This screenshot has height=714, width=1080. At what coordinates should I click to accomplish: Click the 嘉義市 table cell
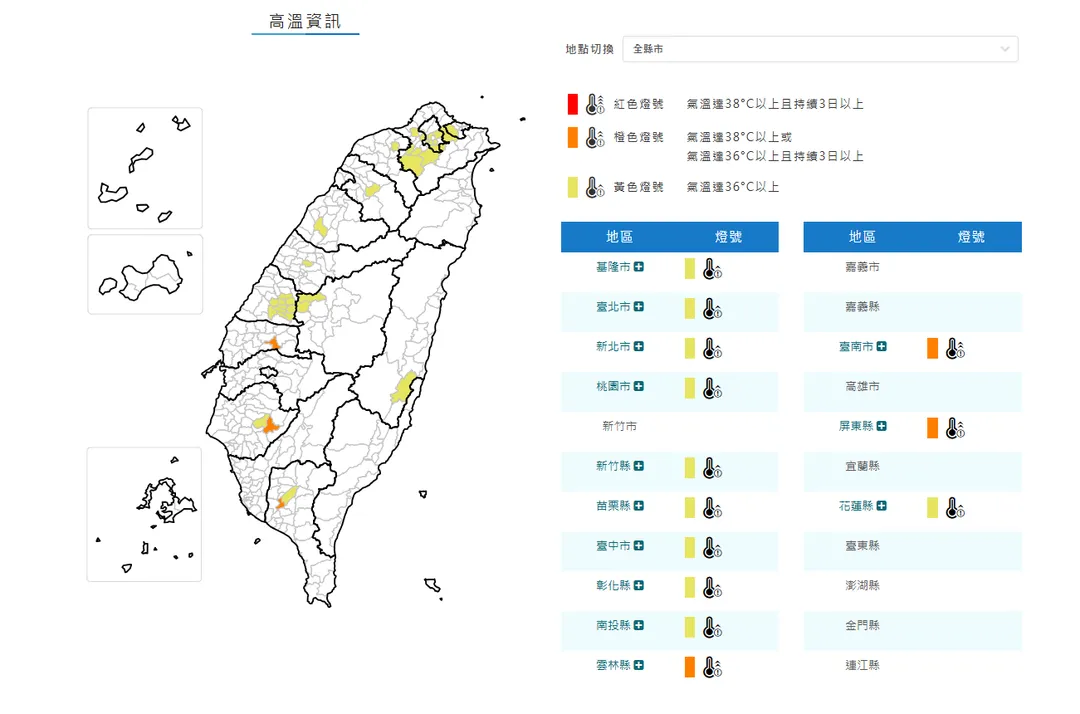click(x=862, y=266)
